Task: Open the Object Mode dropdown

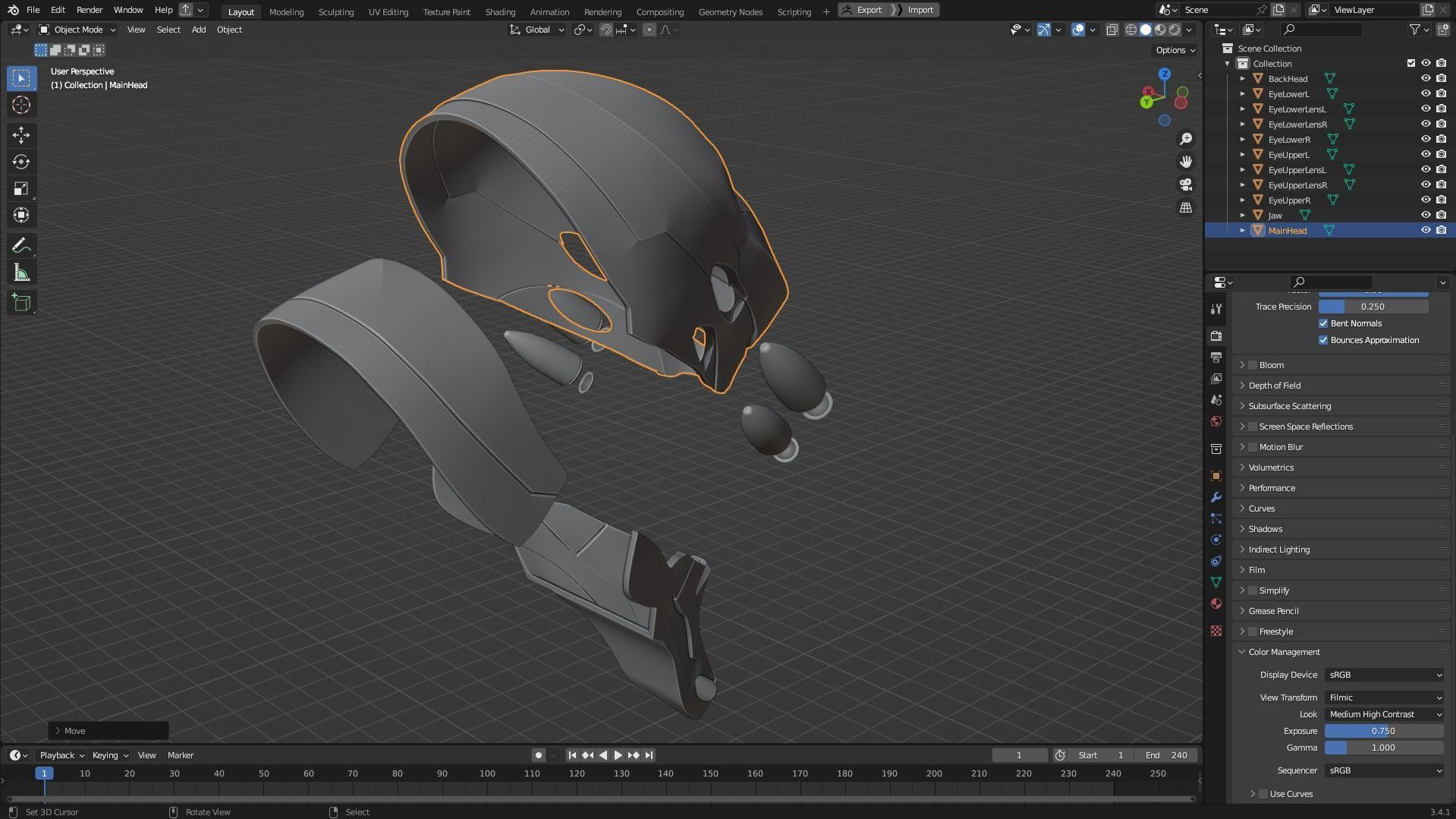Action: click(x=77, y=30)
